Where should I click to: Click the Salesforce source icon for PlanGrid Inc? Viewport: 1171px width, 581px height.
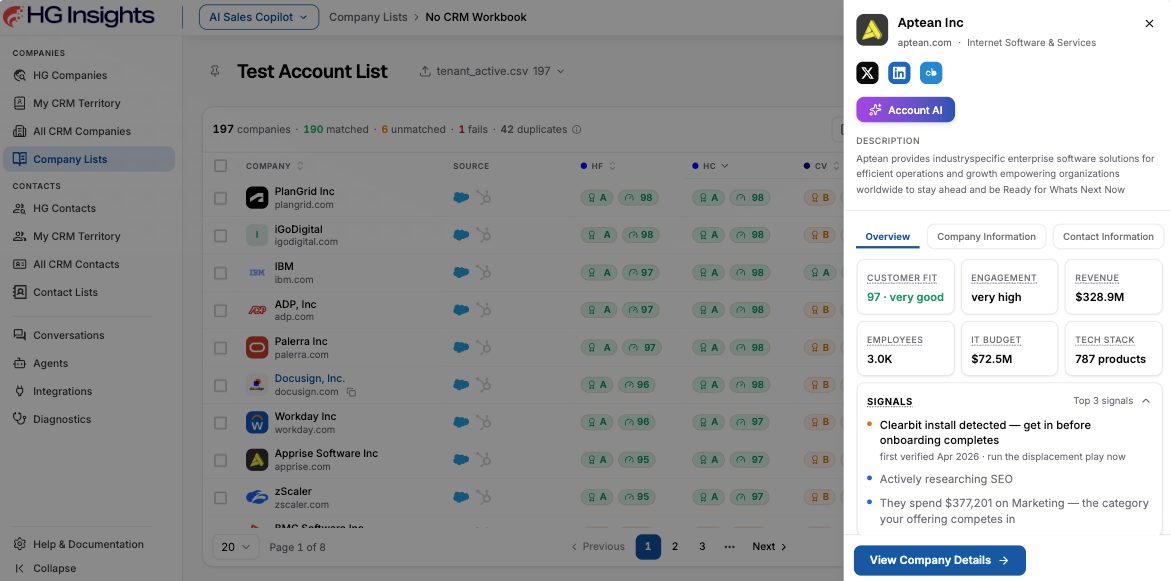[462, 198]
